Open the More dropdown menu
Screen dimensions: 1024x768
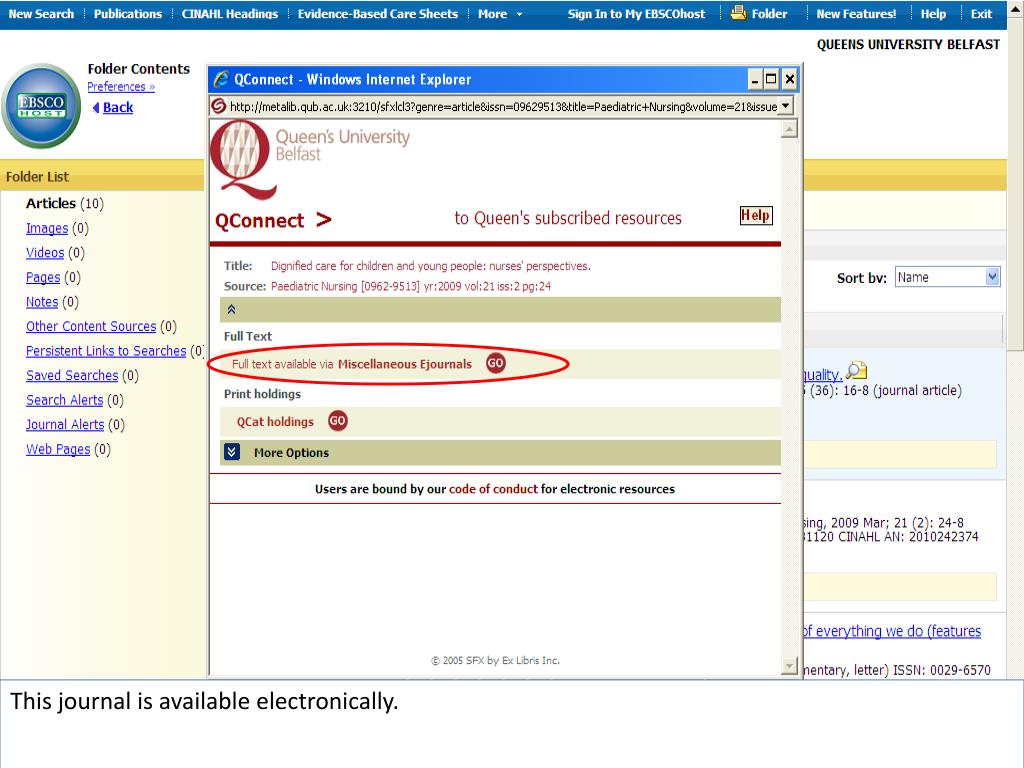[x=500, y=14]
